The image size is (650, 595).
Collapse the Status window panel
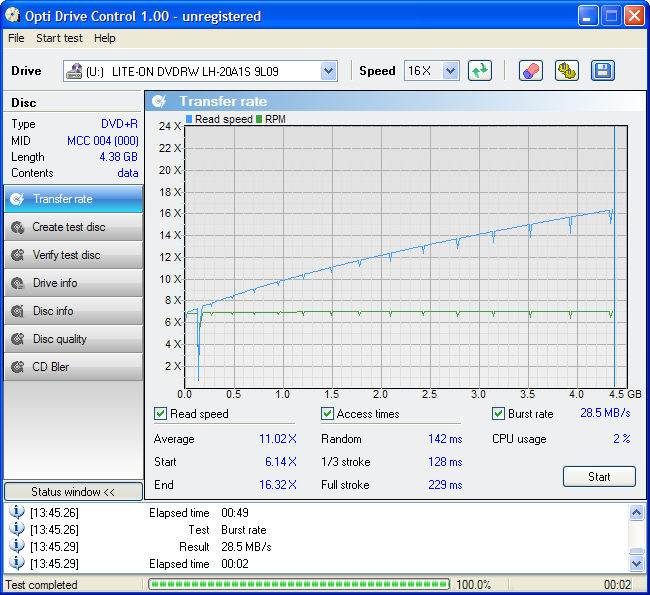73,492
